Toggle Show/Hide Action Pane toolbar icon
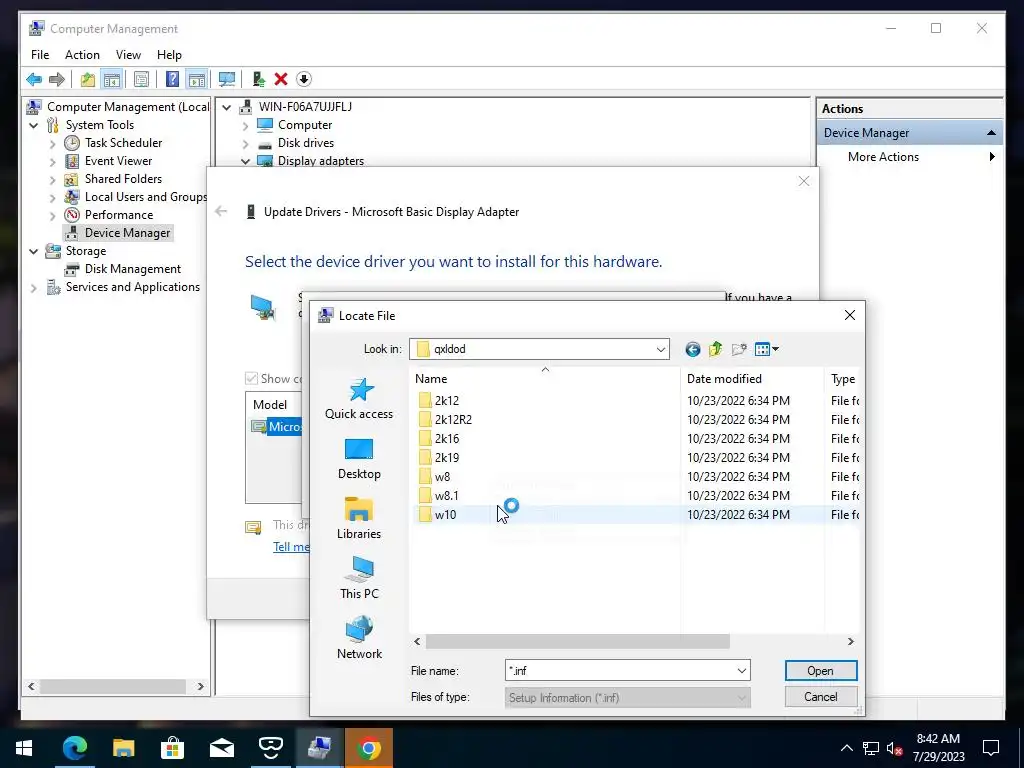Image resolution: width=1024 pixels, height=768 pixels. point(197,80)
